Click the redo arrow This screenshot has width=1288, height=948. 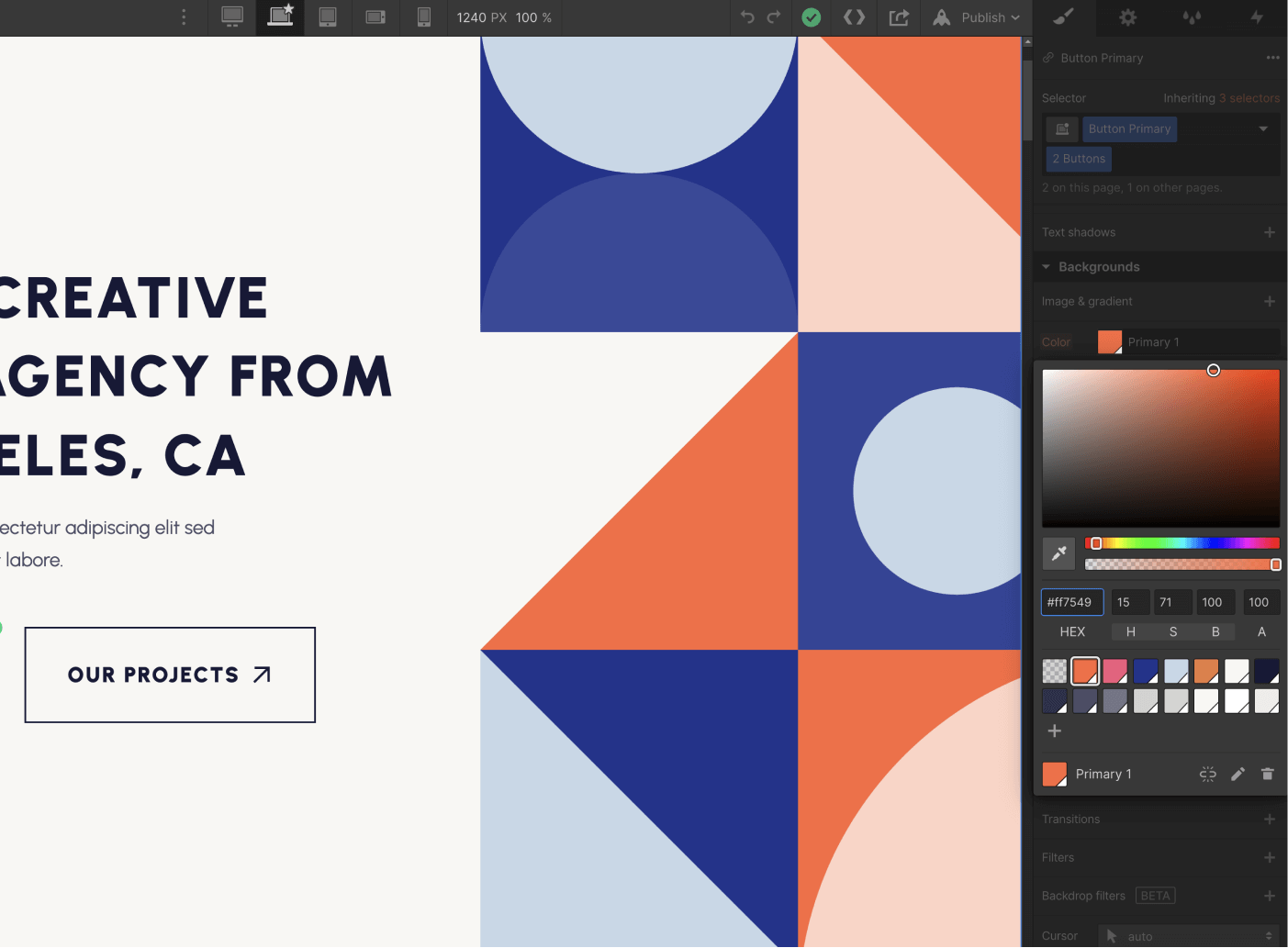click(x=774, y=17)
